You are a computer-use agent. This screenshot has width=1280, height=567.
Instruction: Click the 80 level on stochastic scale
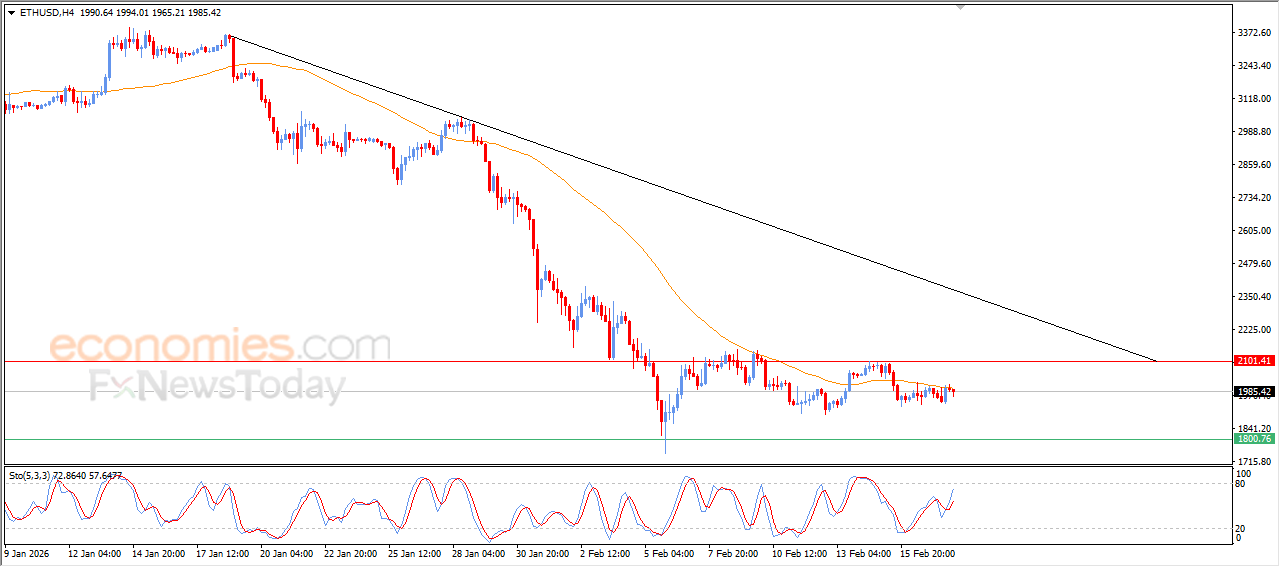coord(1243,485)
